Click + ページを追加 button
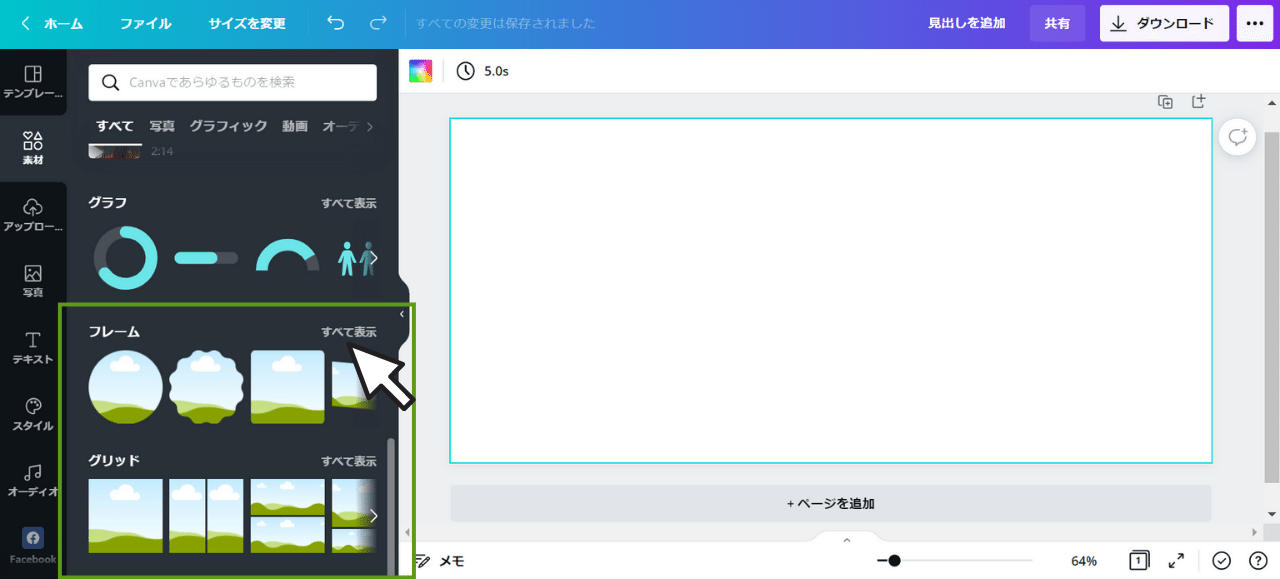Screen dimensions: 1280x579 click(x=831, y=503)
